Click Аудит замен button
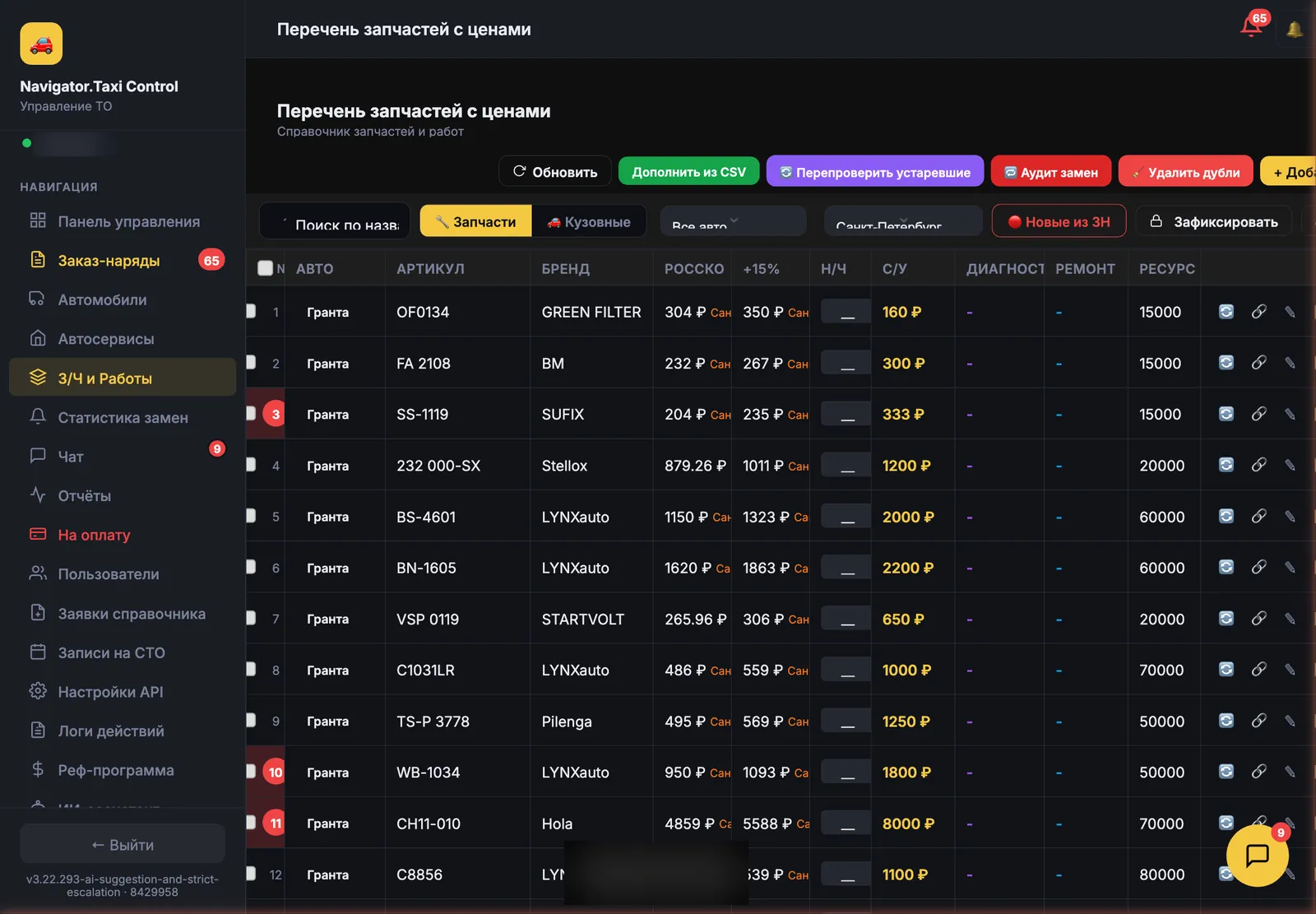The image size is (1316, 914). tap(1051, 171)
